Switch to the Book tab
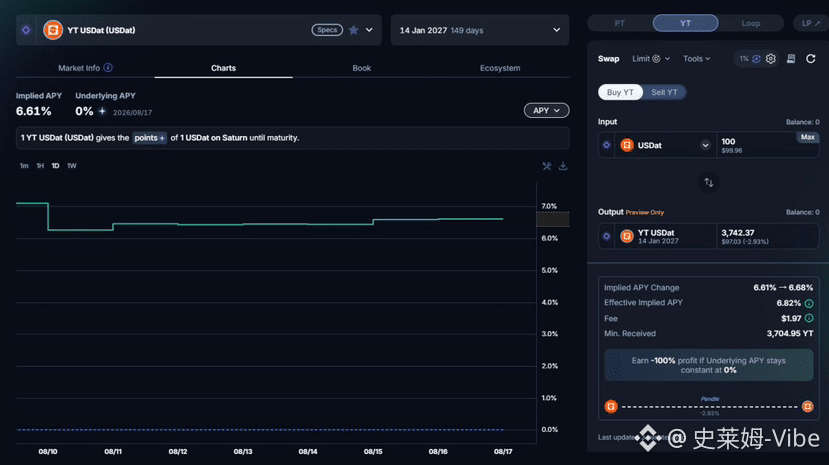This screenshot has width=829, height=465. click(x=362, y=68)
